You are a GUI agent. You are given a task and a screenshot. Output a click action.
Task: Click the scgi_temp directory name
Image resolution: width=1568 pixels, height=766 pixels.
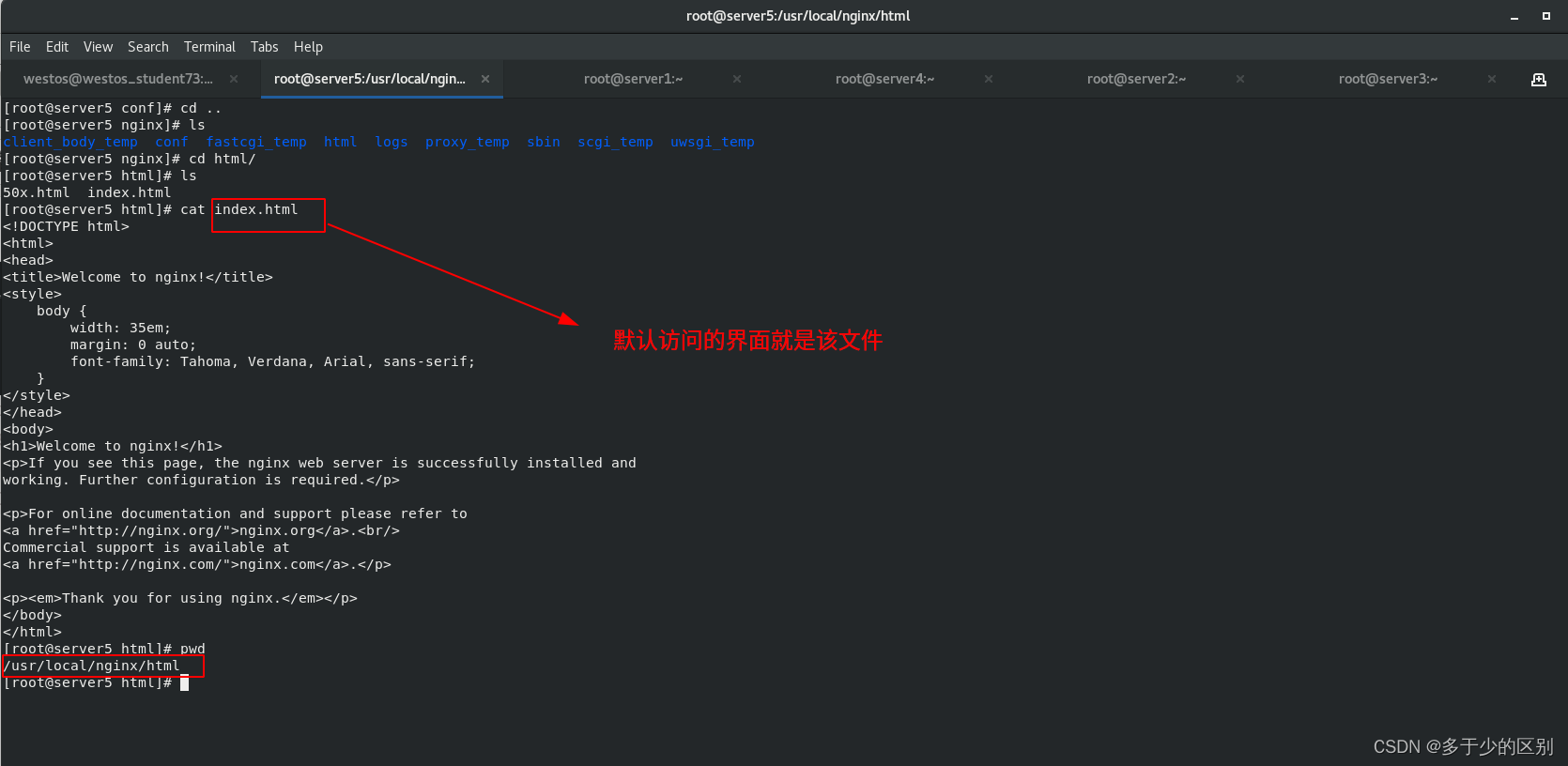coord(615,142)
